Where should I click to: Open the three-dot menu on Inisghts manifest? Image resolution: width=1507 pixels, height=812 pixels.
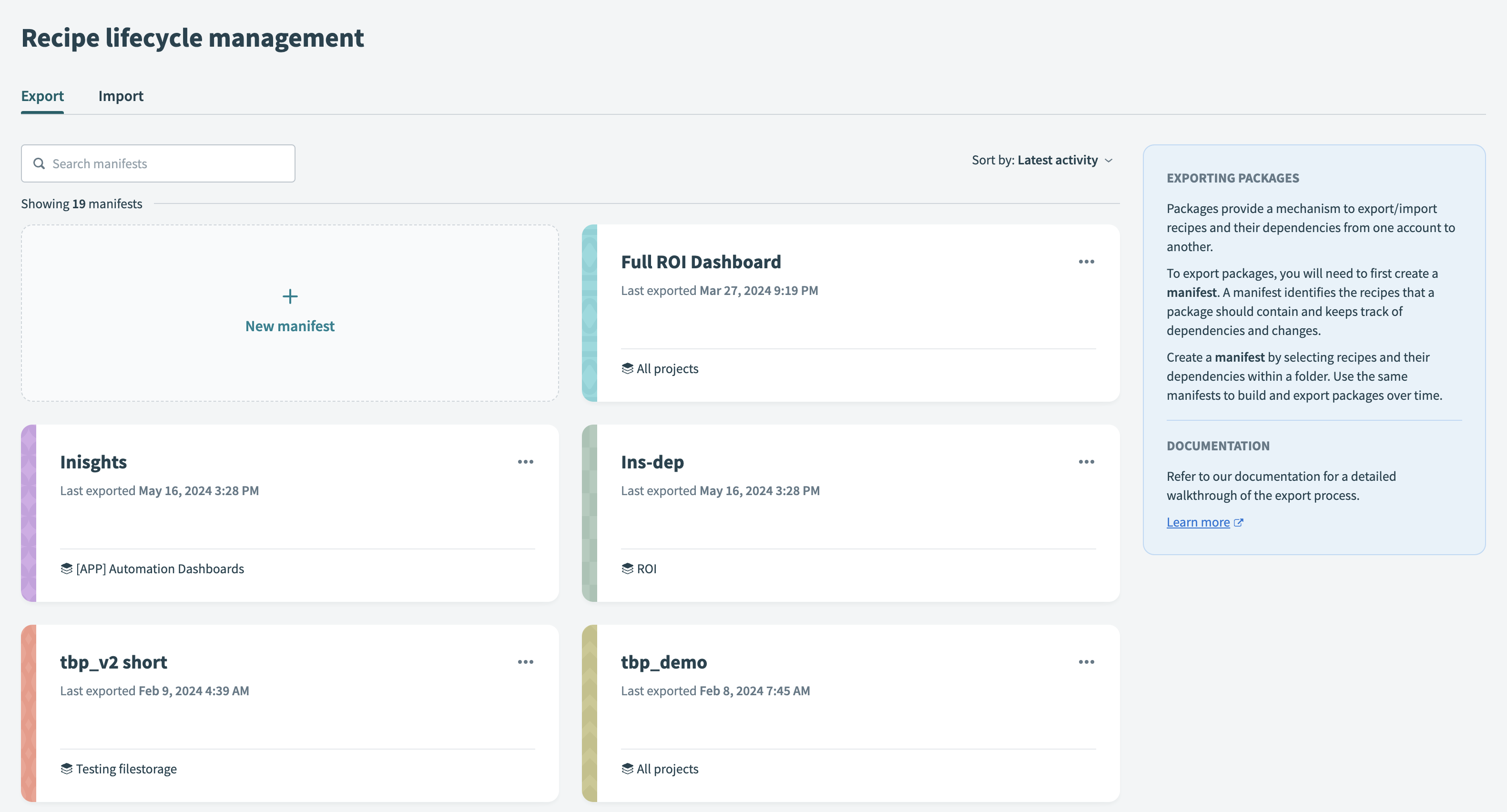tap(525, 462)
